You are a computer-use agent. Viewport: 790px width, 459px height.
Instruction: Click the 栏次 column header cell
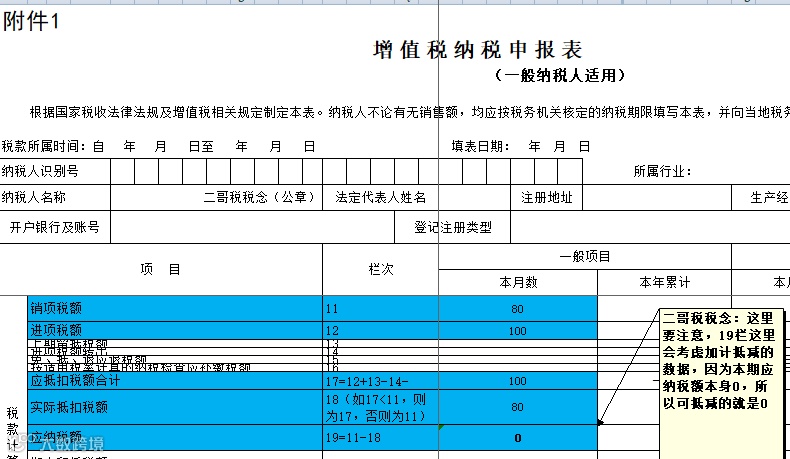[380, 270]
